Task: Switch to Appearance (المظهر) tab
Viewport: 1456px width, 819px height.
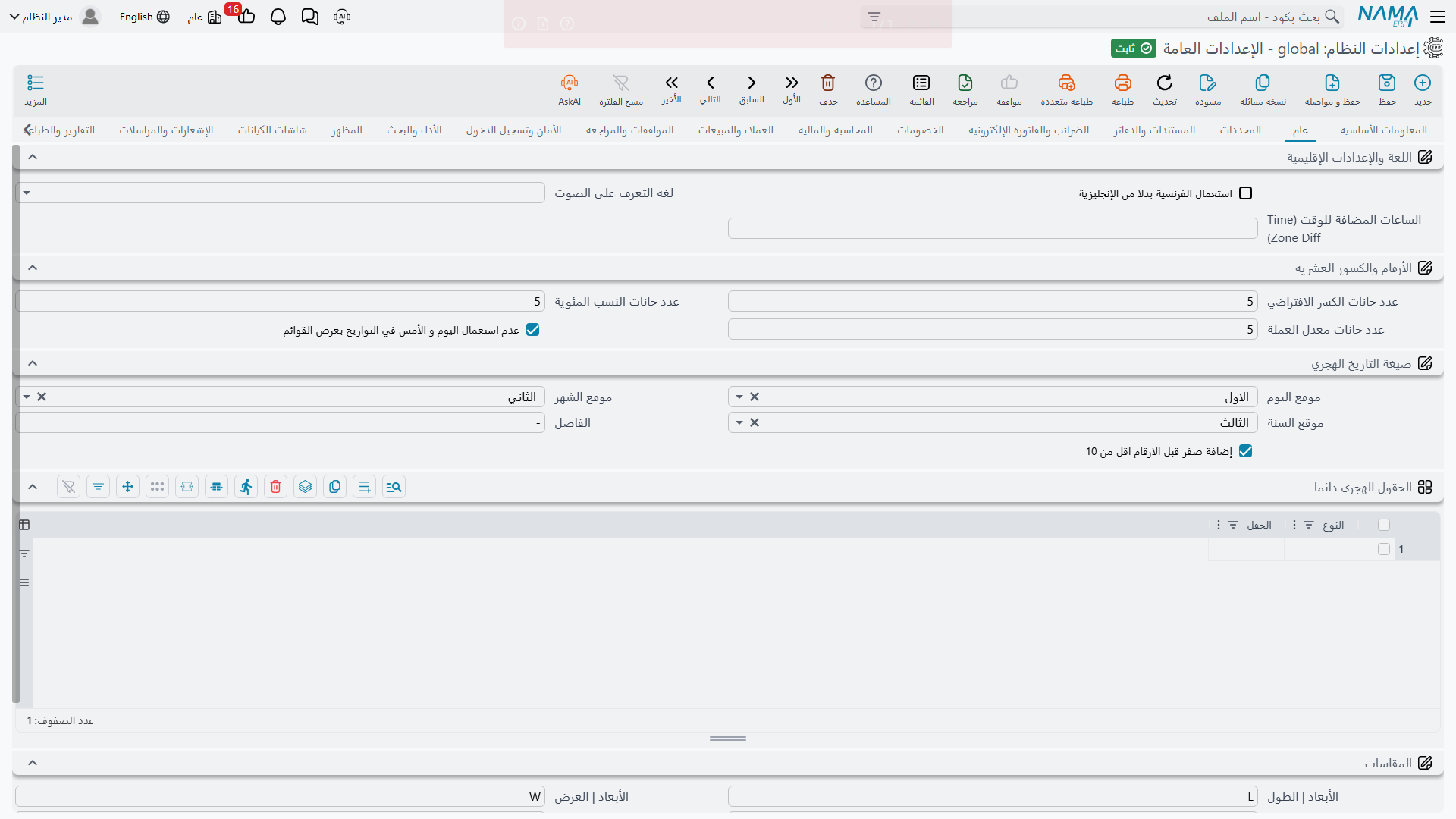Action: point(347,130)
